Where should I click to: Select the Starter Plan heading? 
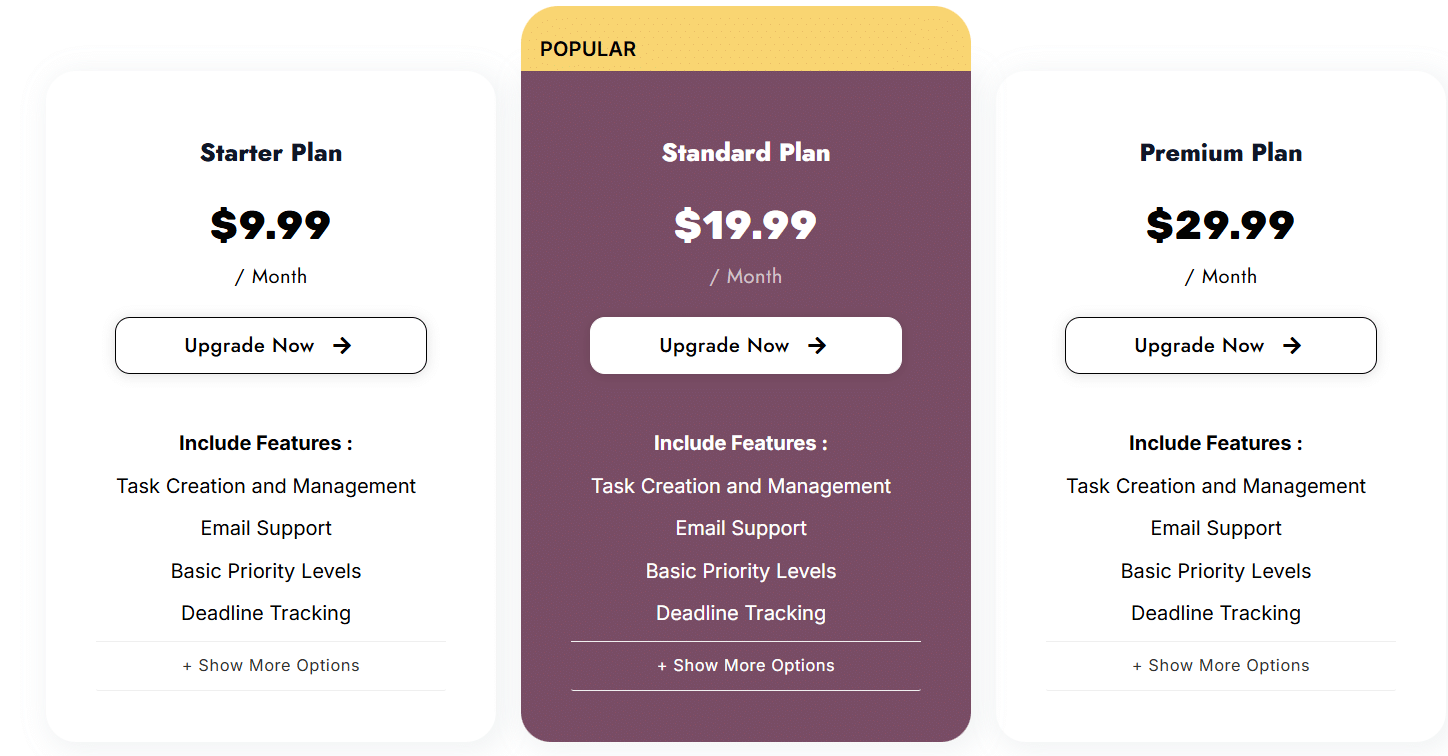click(271, 153)
